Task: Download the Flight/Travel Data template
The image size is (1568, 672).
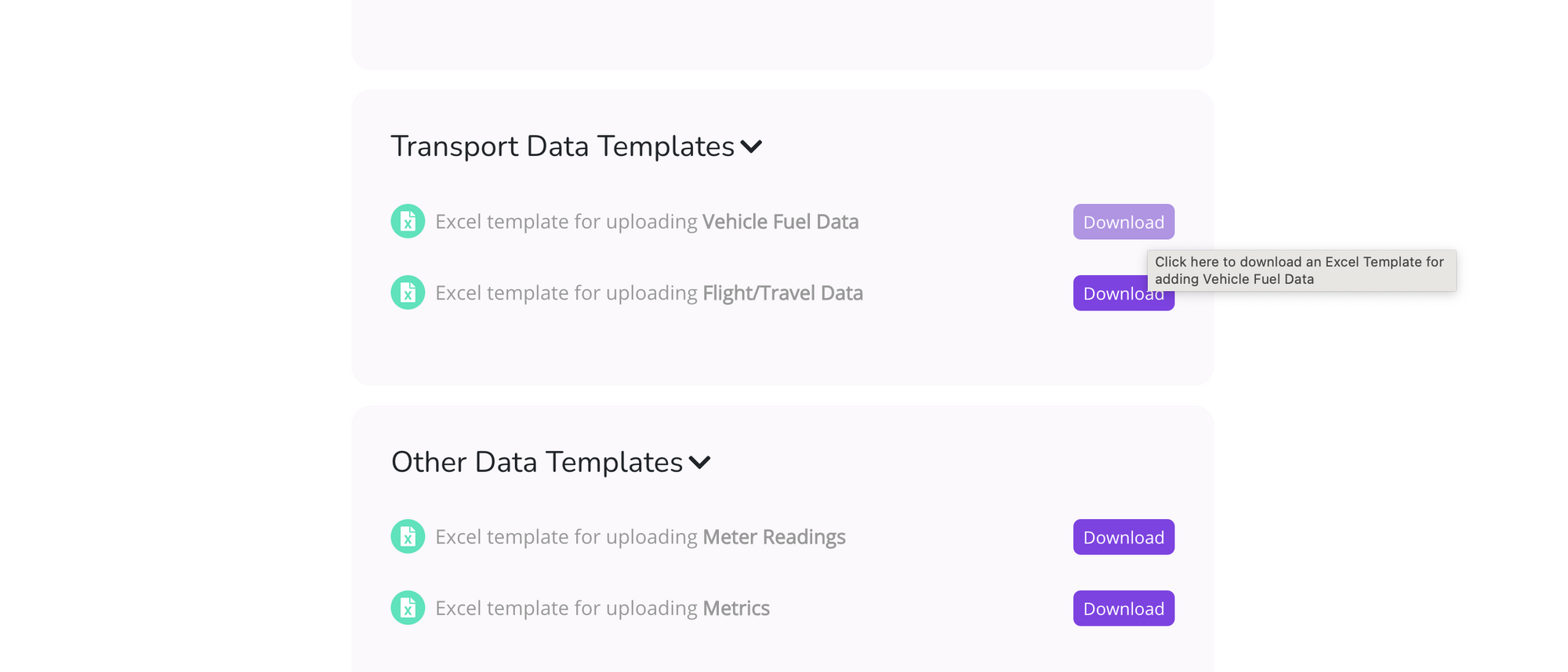Action: (x=1123, y=293)
